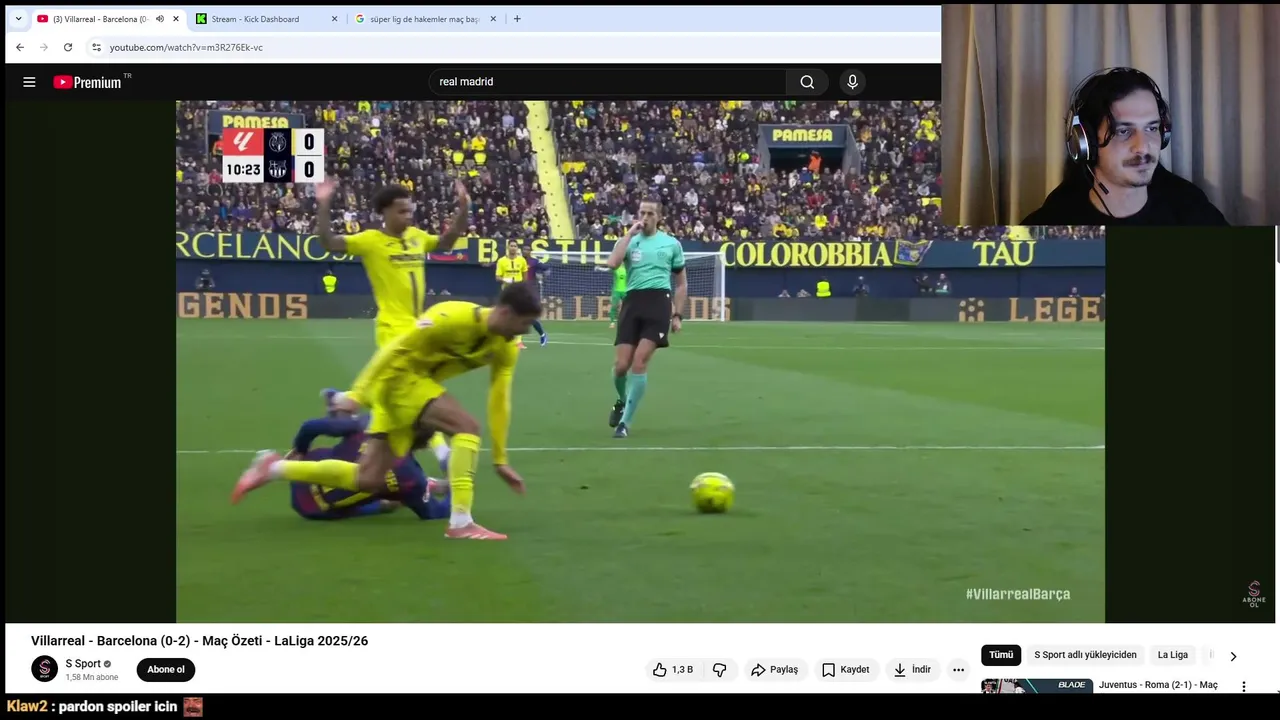
Task: Open the YouTube hamburger guide menu
Action: (x=29, y=82)
